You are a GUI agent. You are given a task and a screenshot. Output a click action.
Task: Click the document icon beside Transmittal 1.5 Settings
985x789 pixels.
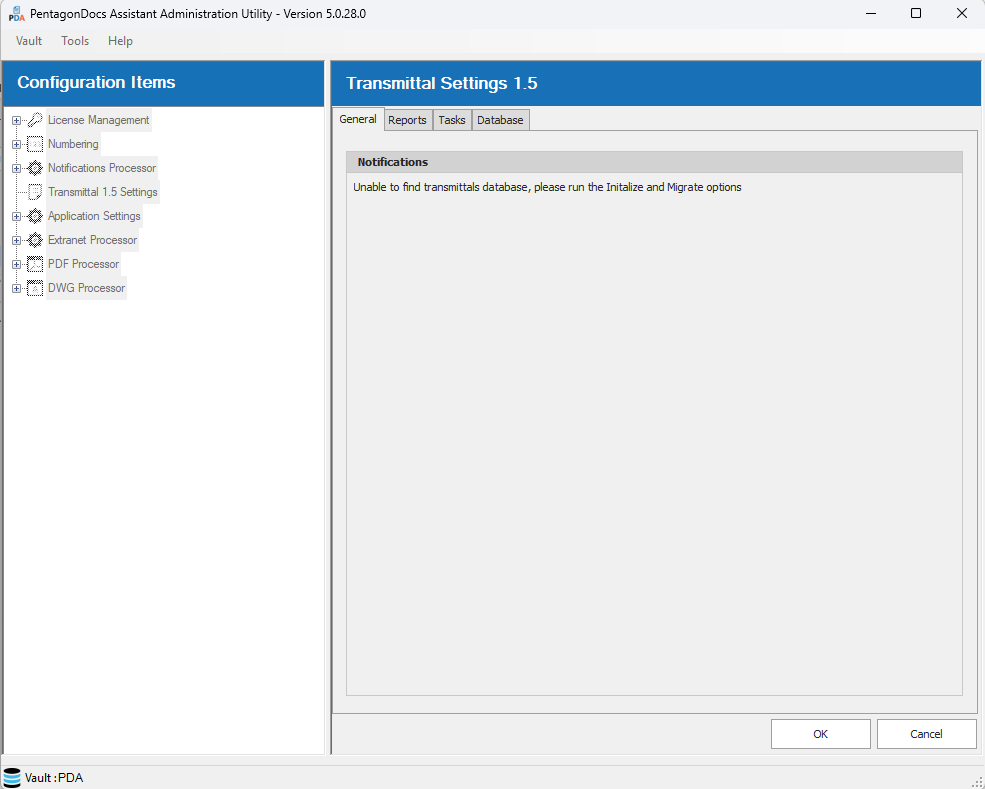click(x=35, y=192)
